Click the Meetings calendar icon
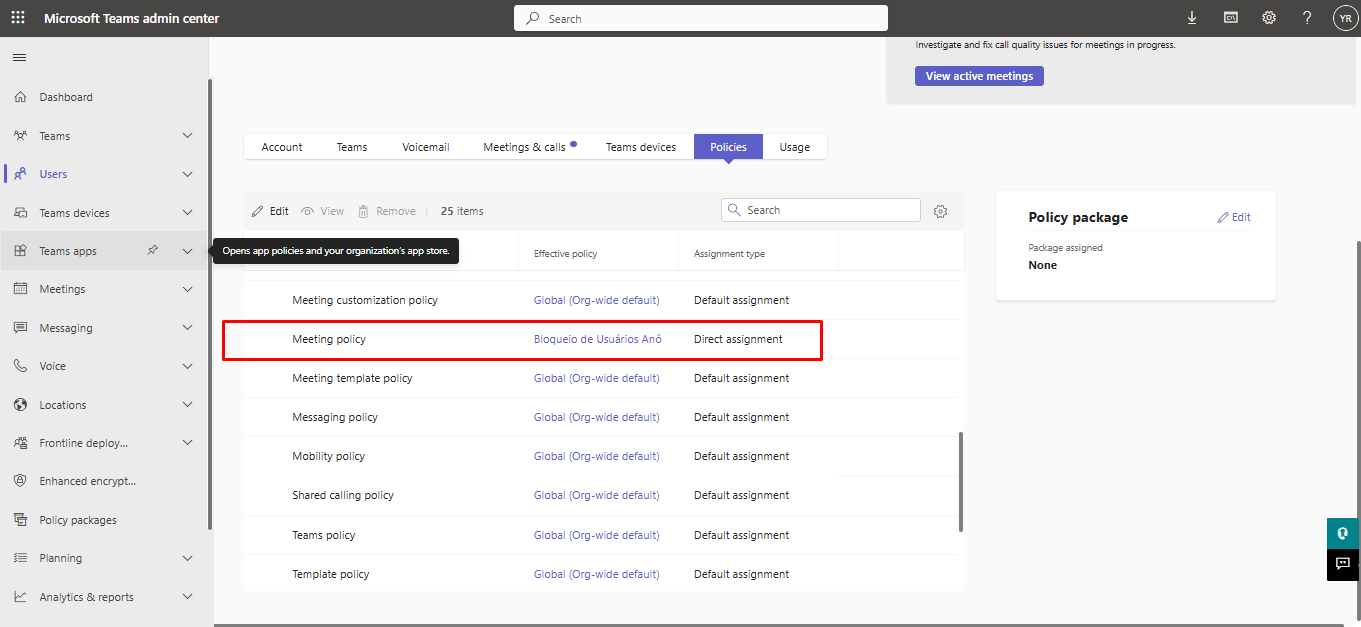This screenshot has width=1361, height=627. (x=20, y=289)
